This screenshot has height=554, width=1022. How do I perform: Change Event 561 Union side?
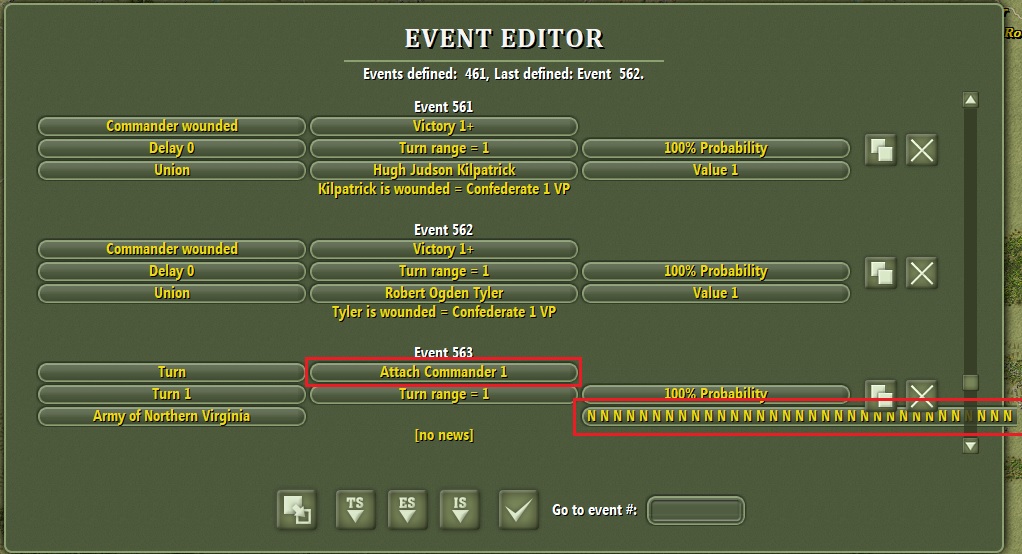(x=171, y=170)
